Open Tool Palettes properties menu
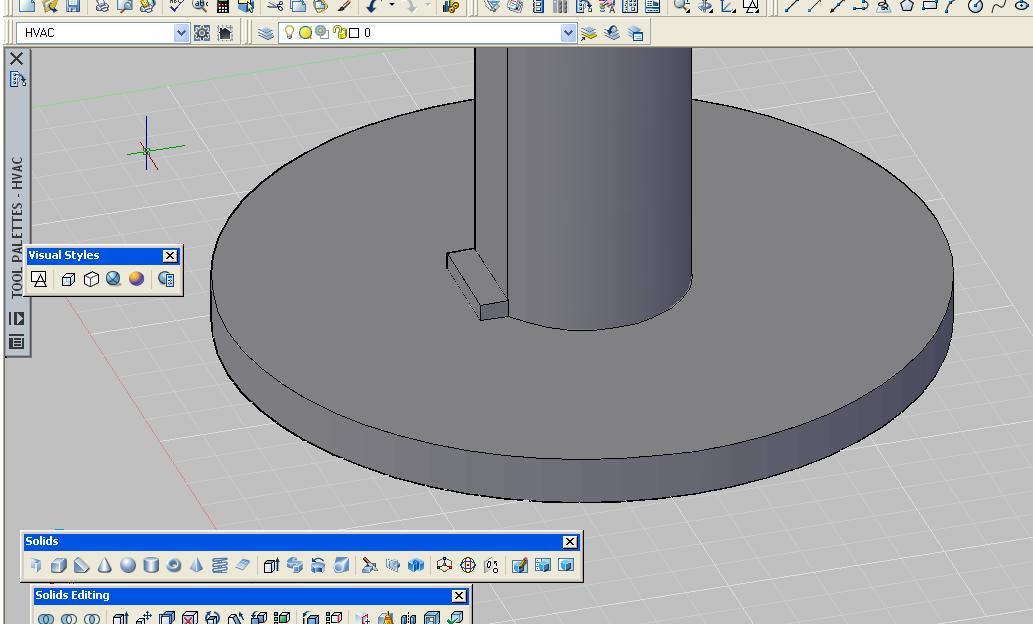Viewport: 1033px width, 624px height. pyautogui.click(x=17, y=342)
